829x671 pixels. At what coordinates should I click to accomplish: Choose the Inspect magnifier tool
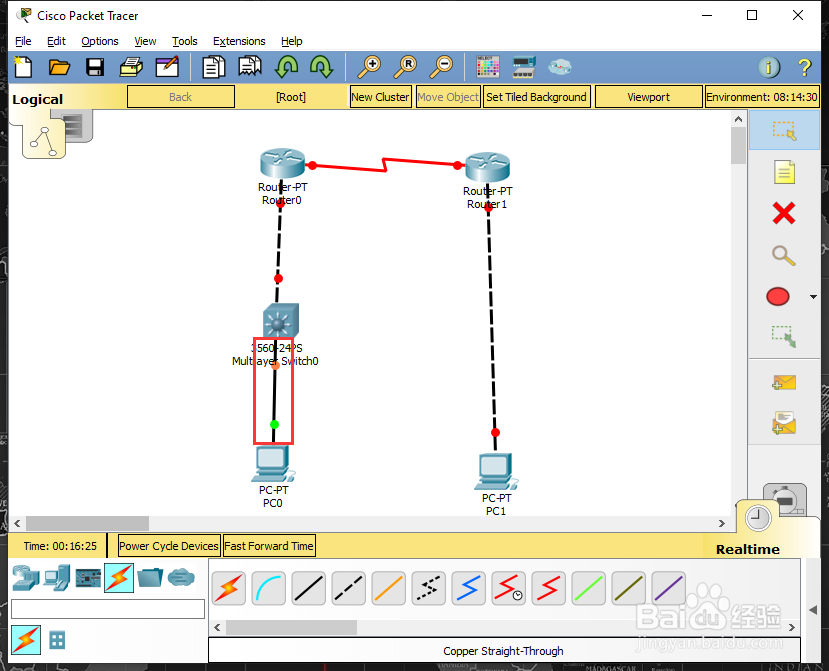point(784,255)
